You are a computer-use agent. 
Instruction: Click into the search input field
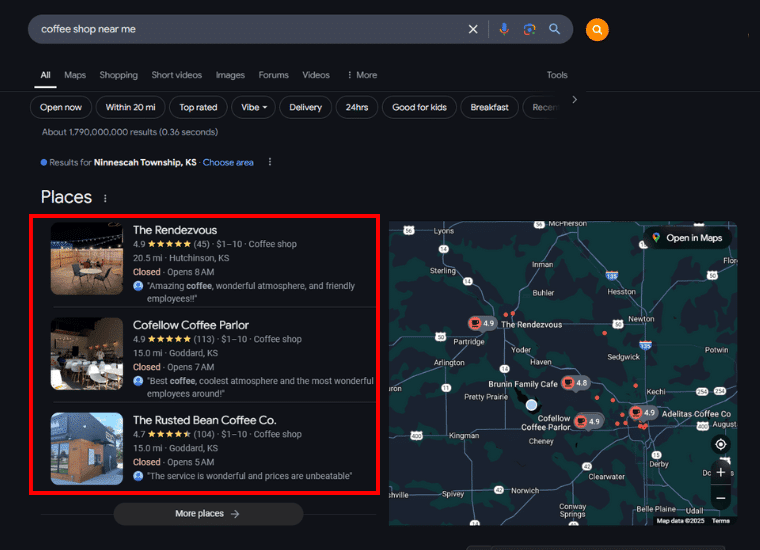pyautogui.click(x=247, y=29)
